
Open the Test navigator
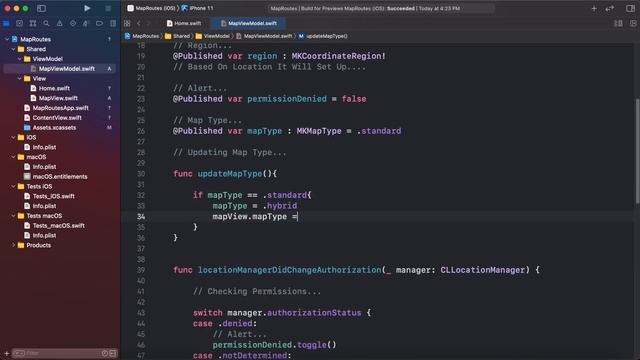tap(73, 23)
